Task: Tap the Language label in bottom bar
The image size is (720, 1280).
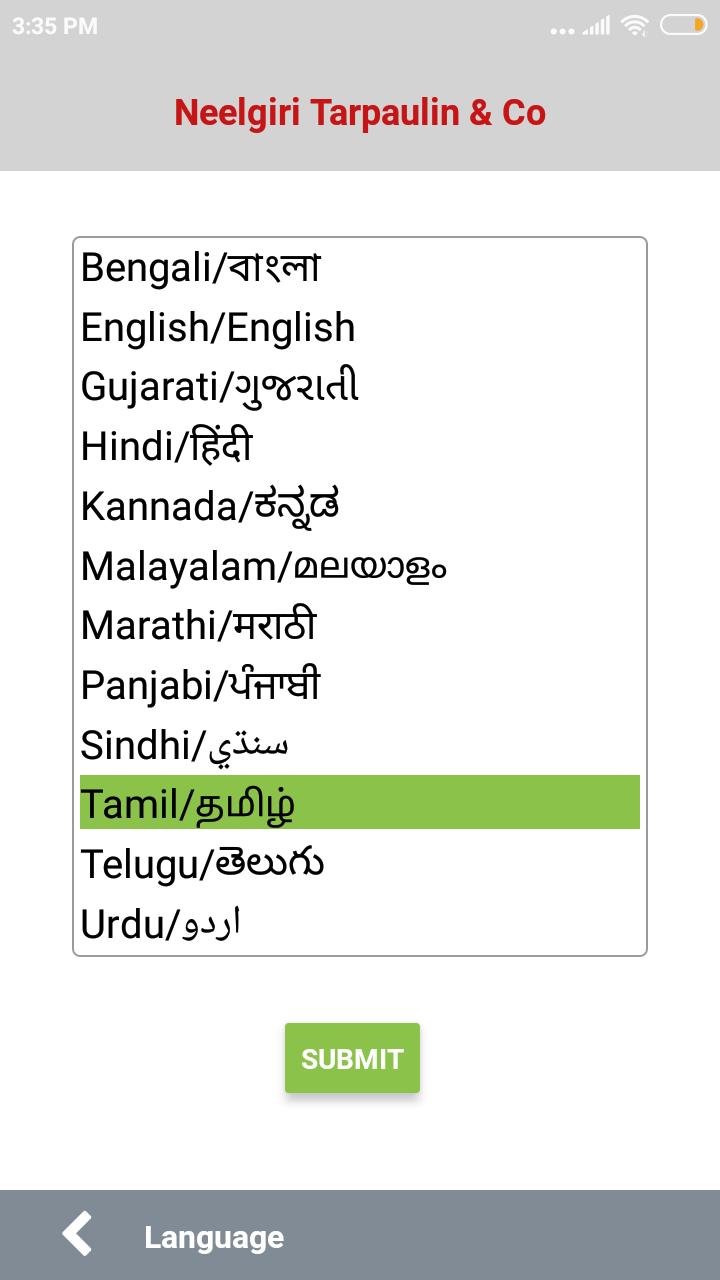Action: [x=214, y=1237]
